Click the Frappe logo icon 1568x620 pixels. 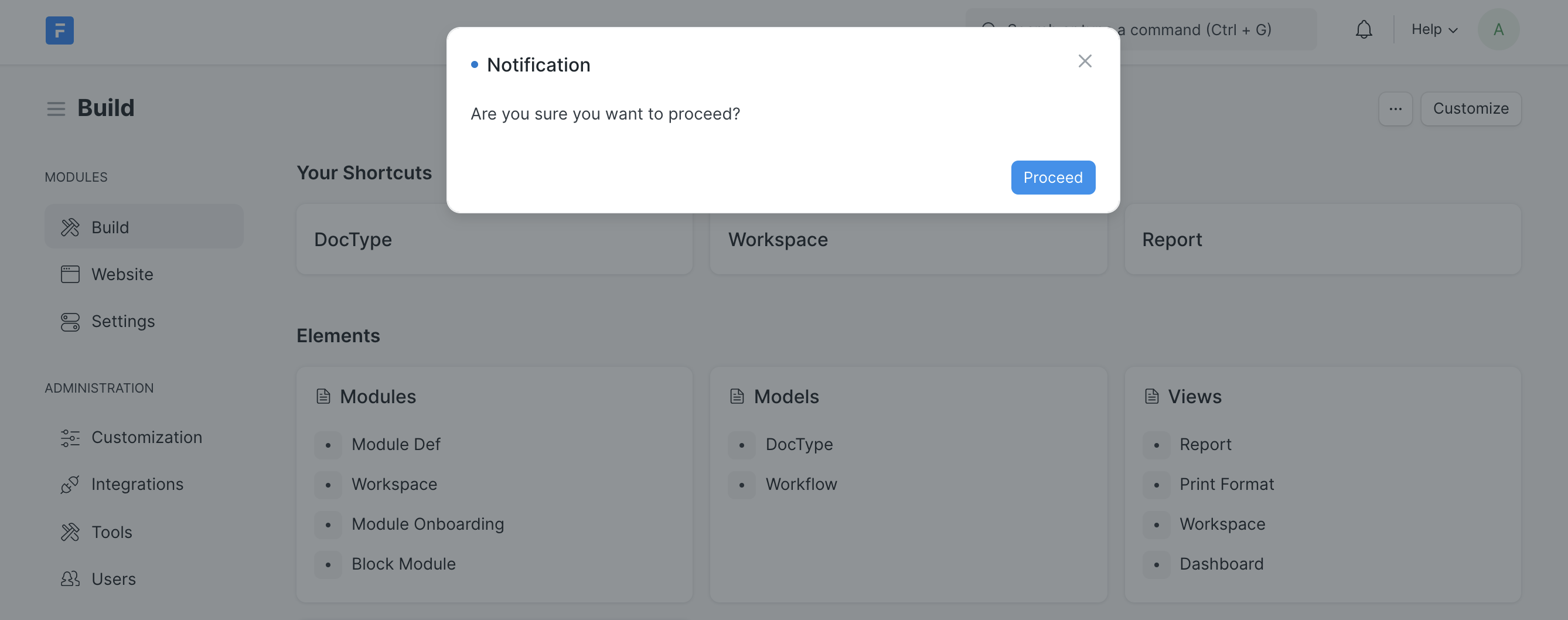(x=59, y=30)
